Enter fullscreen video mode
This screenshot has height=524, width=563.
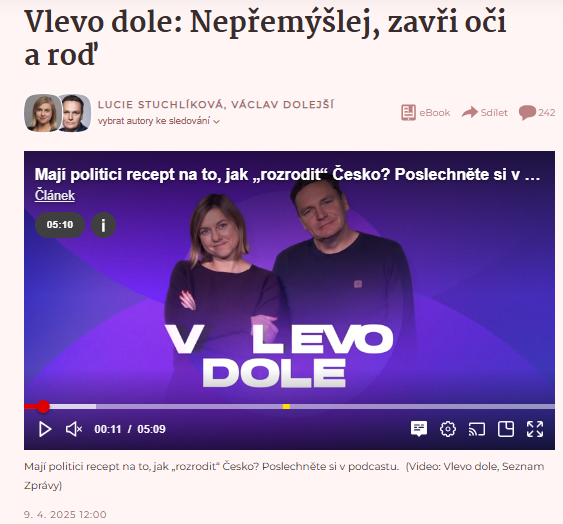point(535,429)
